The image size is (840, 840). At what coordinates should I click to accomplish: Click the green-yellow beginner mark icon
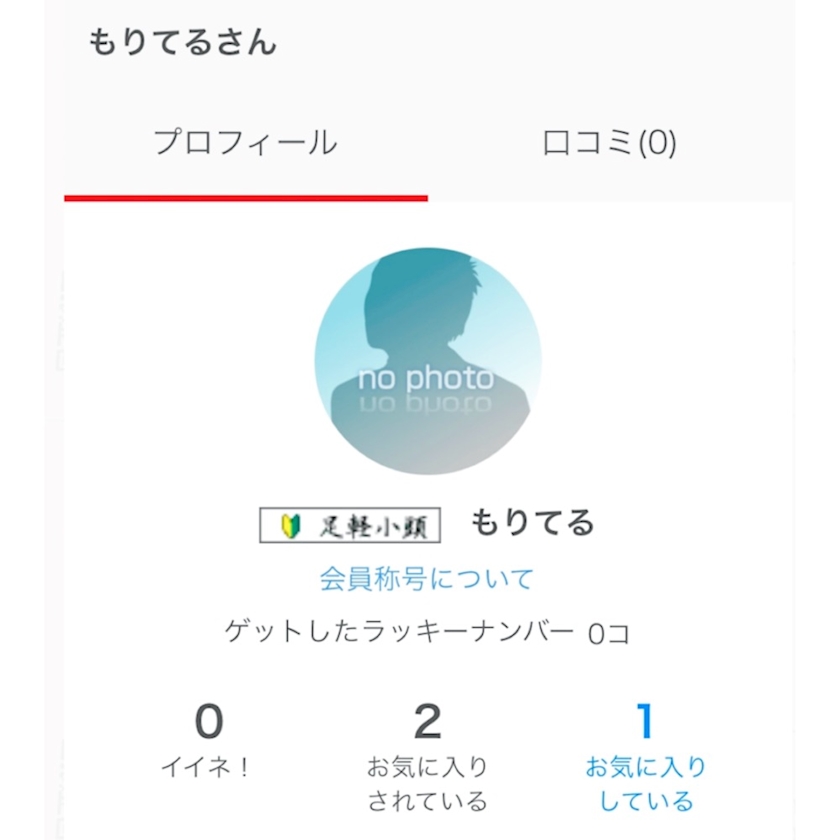pyautogui.click(x=291, y=525)
